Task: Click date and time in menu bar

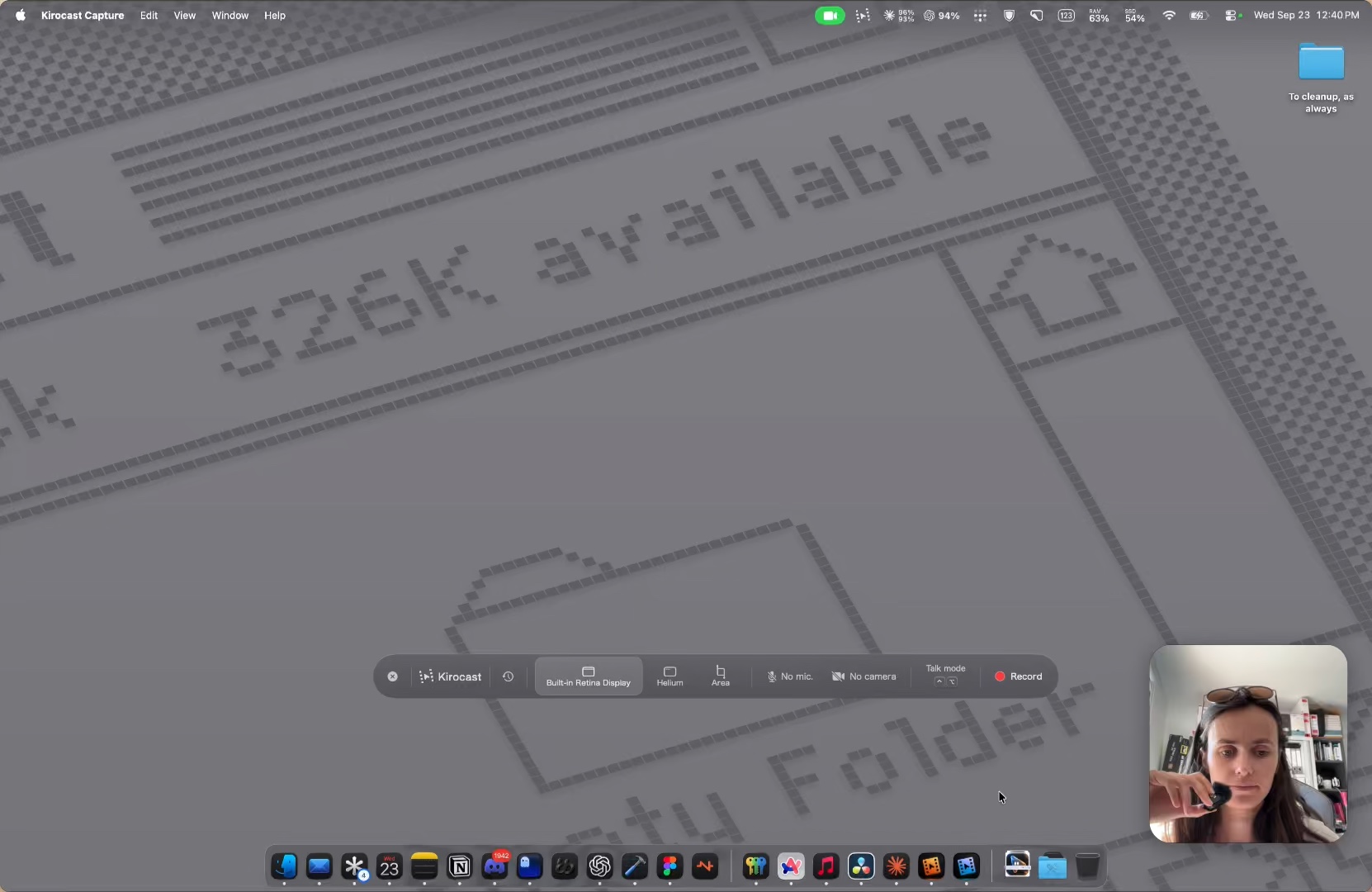Action: pos(1306,15)
